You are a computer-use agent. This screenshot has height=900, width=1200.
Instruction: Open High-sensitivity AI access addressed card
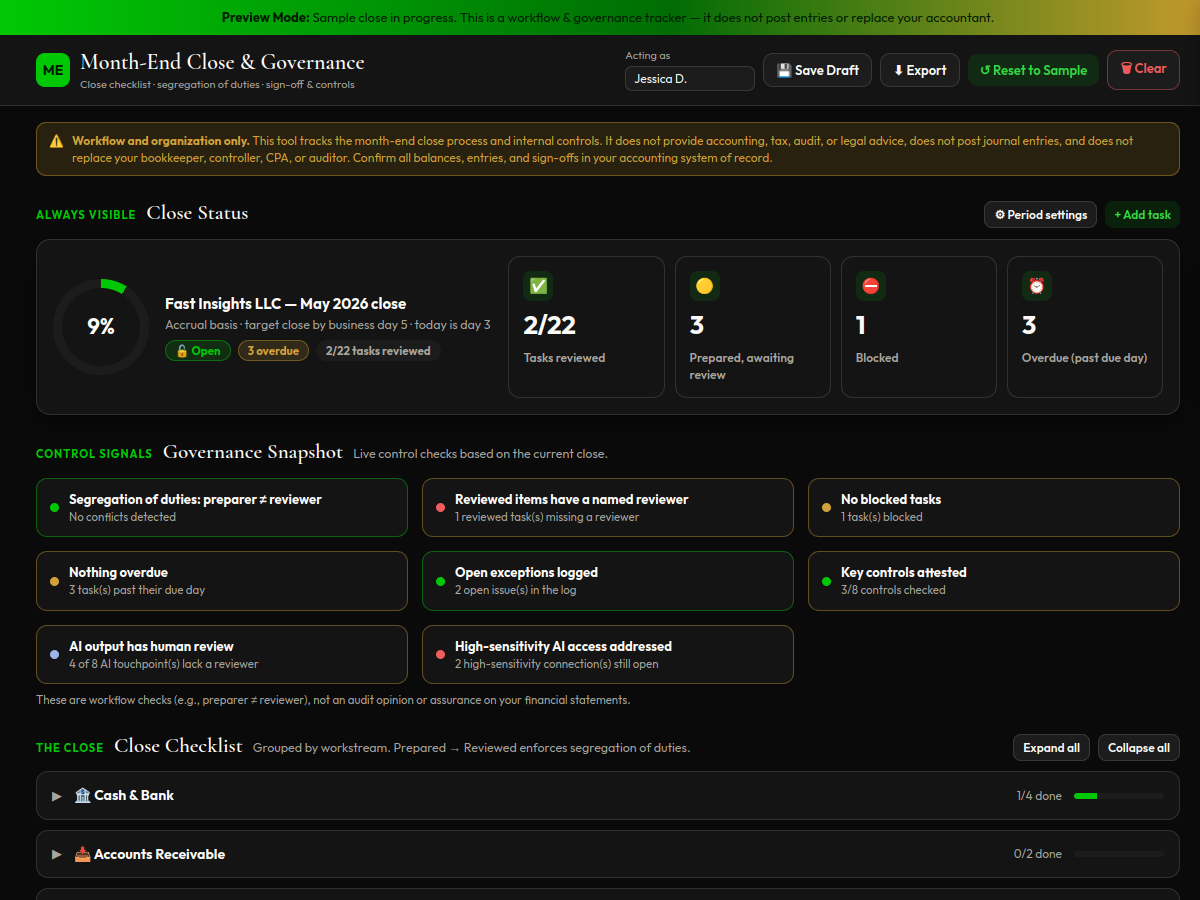click(608, 655)
